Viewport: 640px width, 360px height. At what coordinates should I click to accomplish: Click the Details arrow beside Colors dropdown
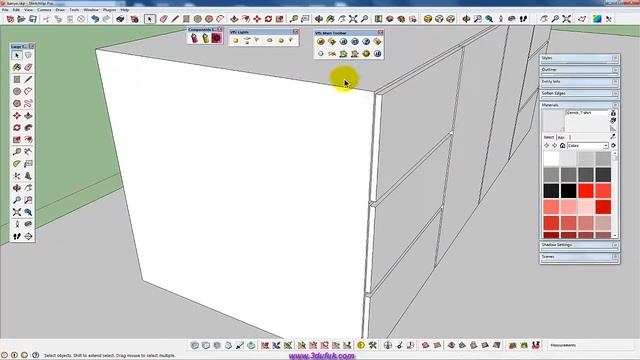pos(613,146)
